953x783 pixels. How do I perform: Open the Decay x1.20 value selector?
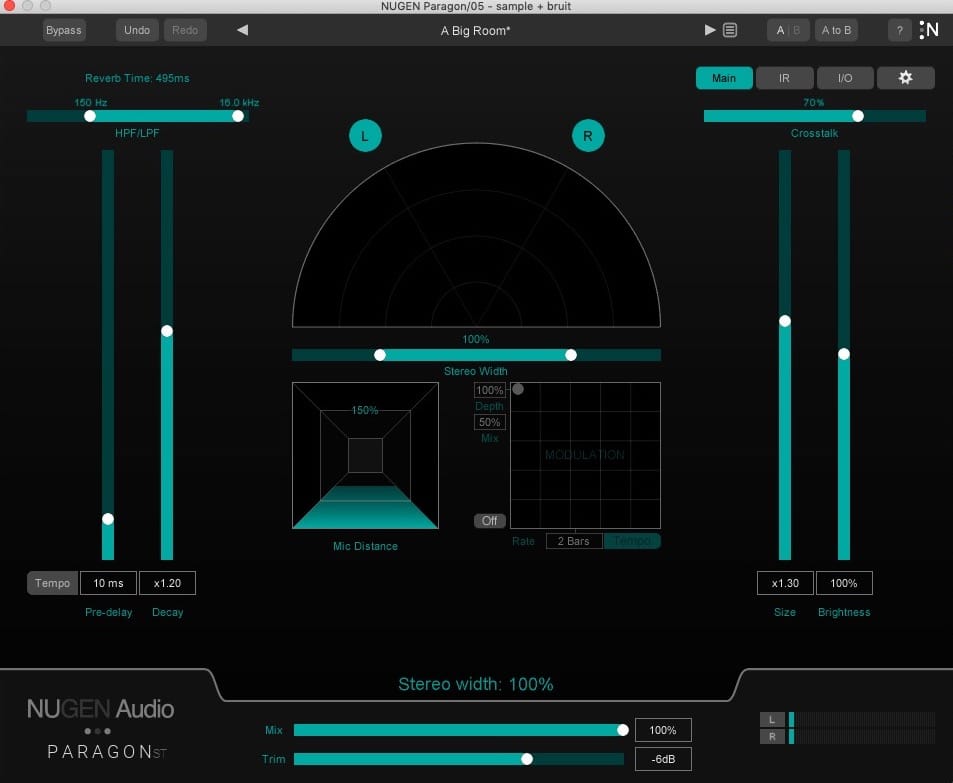167,582
